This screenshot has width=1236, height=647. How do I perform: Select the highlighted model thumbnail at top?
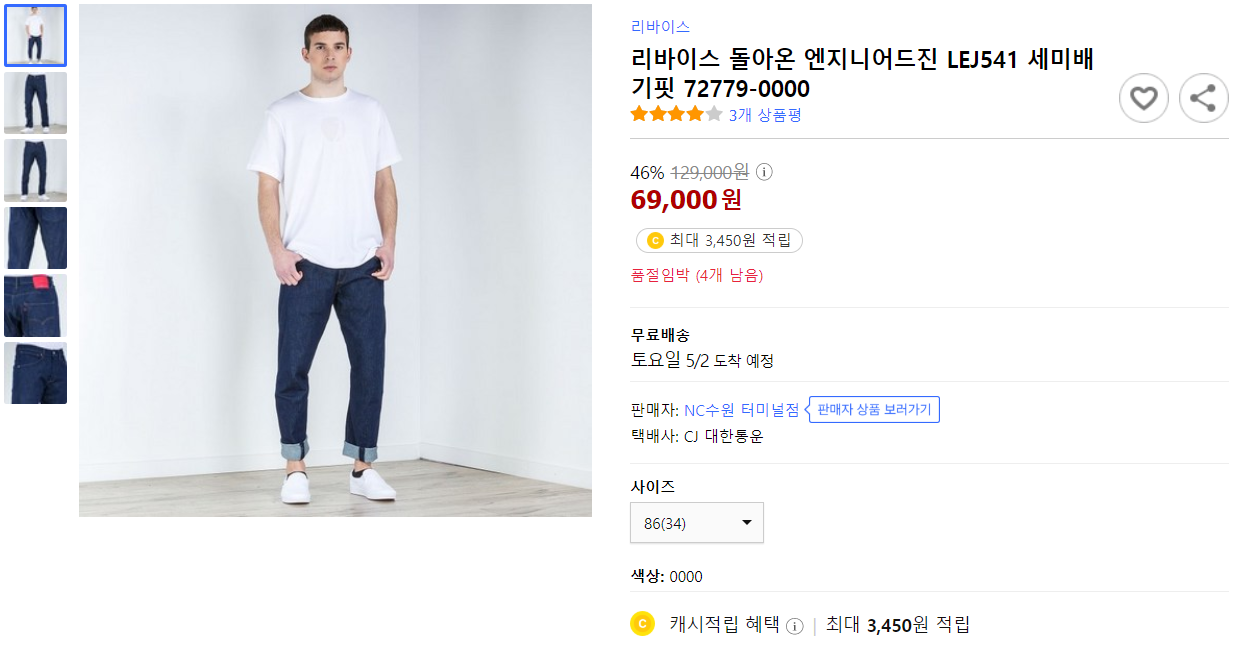pyautogui.click(x=36, y=35)
